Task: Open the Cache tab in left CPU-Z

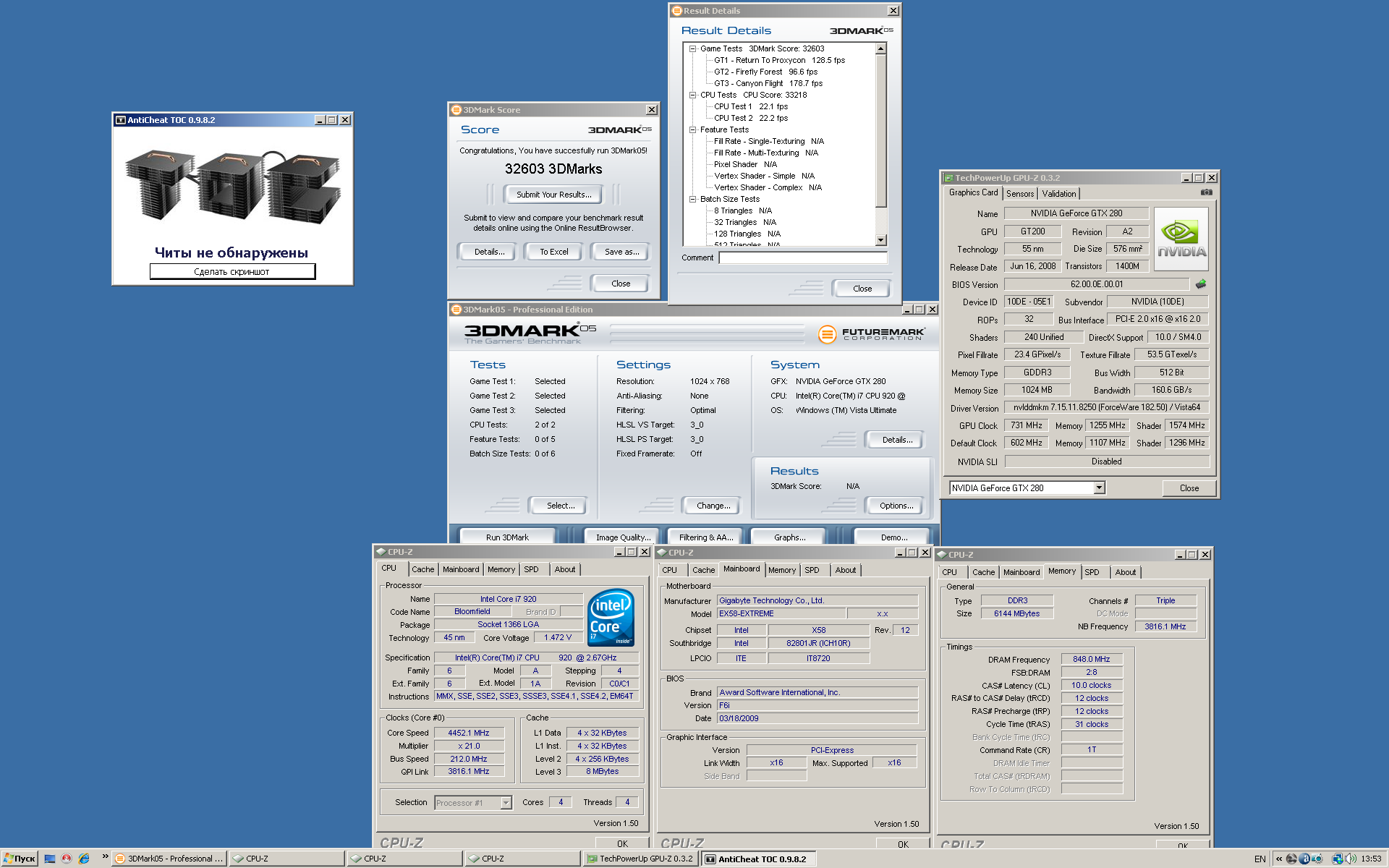Action: point(423,570)
